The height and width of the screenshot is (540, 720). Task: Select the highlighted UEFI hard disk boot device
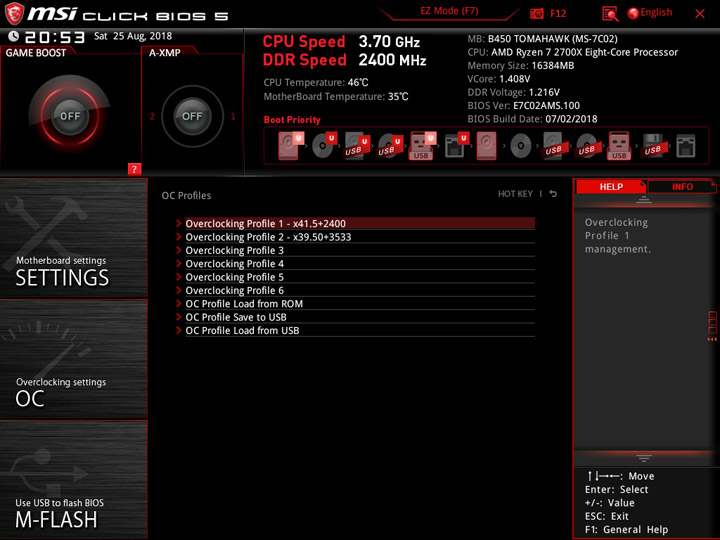pyautogui.click(x=290, y=146)
